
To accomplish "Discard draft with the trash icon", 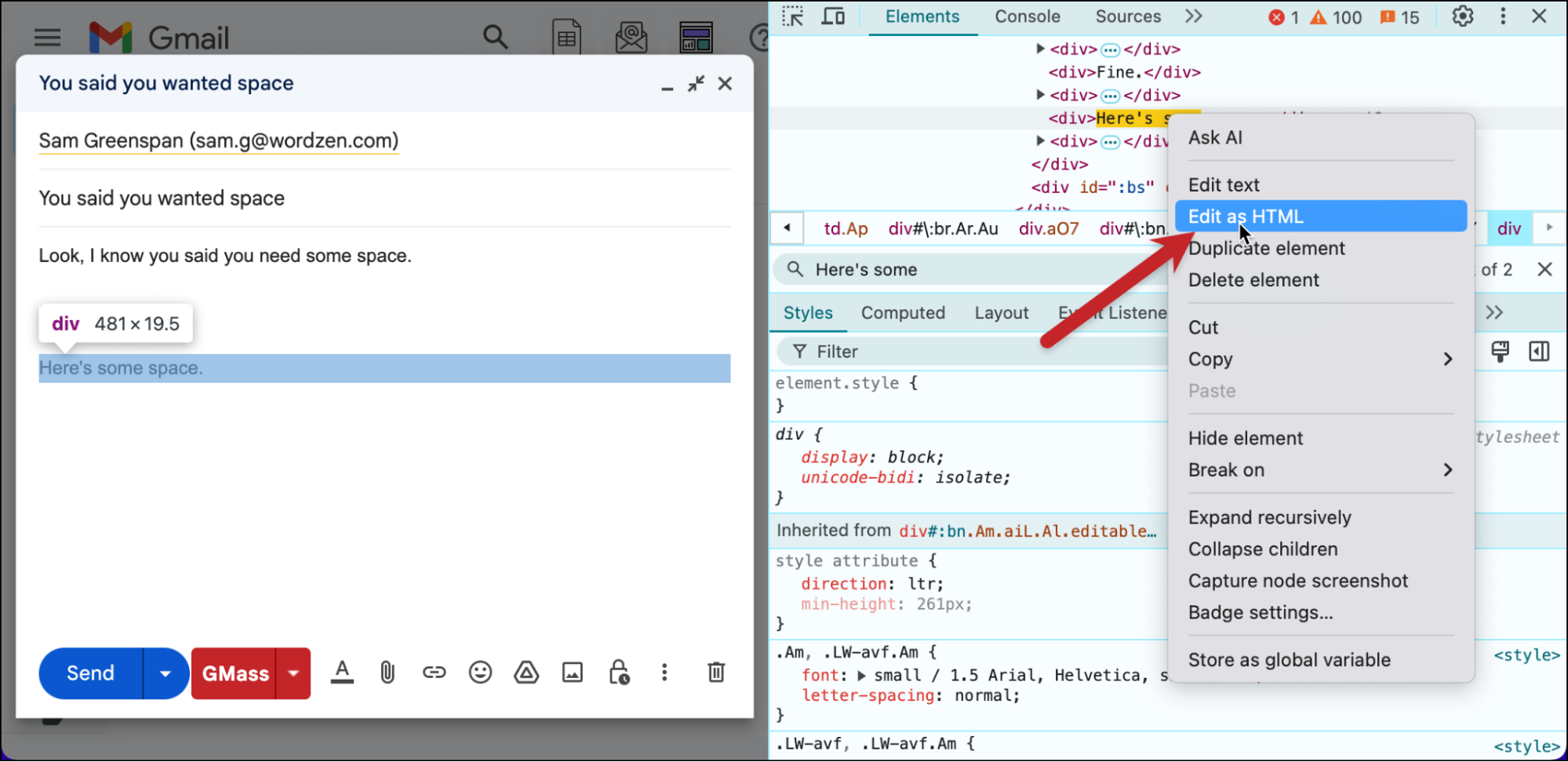I will (x=716, y=673).
